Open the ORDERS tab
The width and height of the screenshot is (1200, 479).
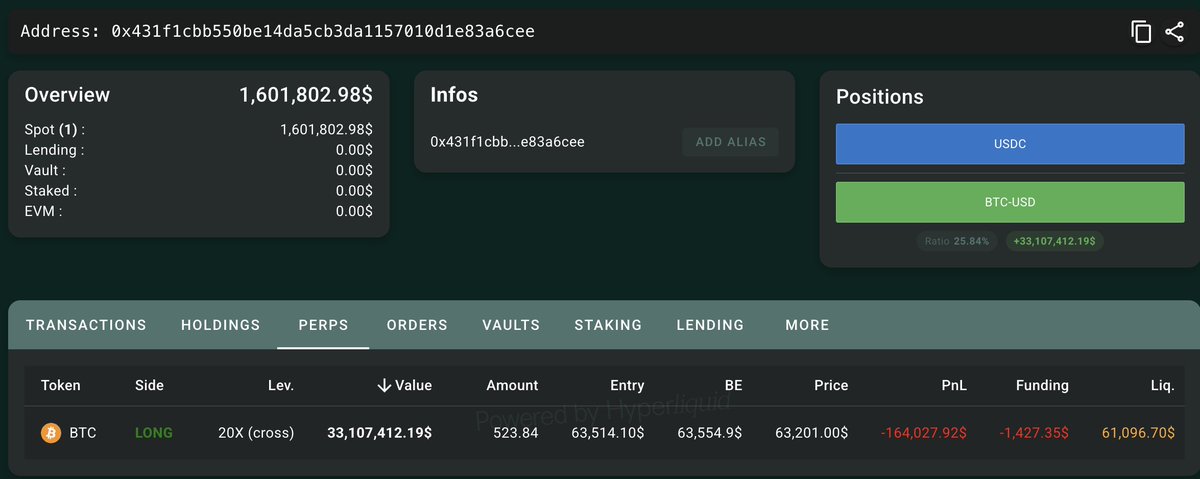click(417, 325)
